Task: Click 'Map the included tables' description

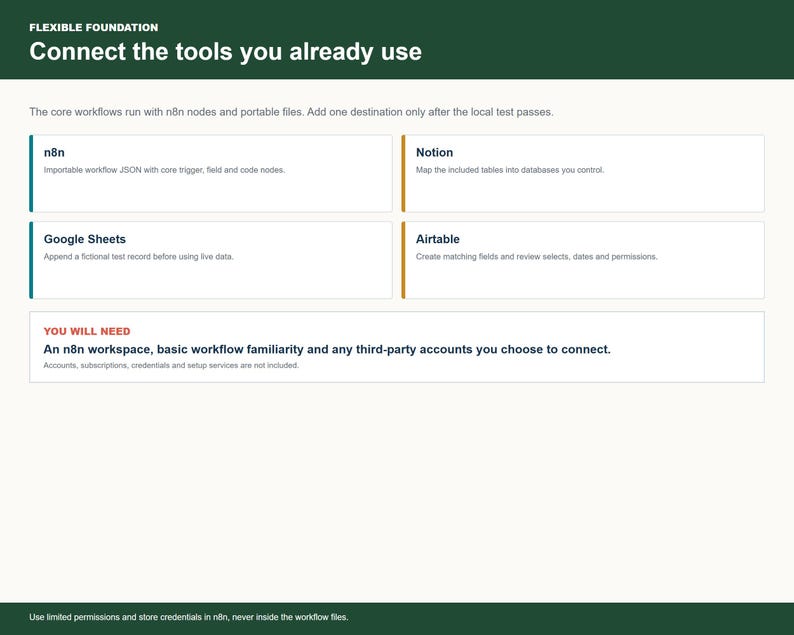Action: point(510,170)
